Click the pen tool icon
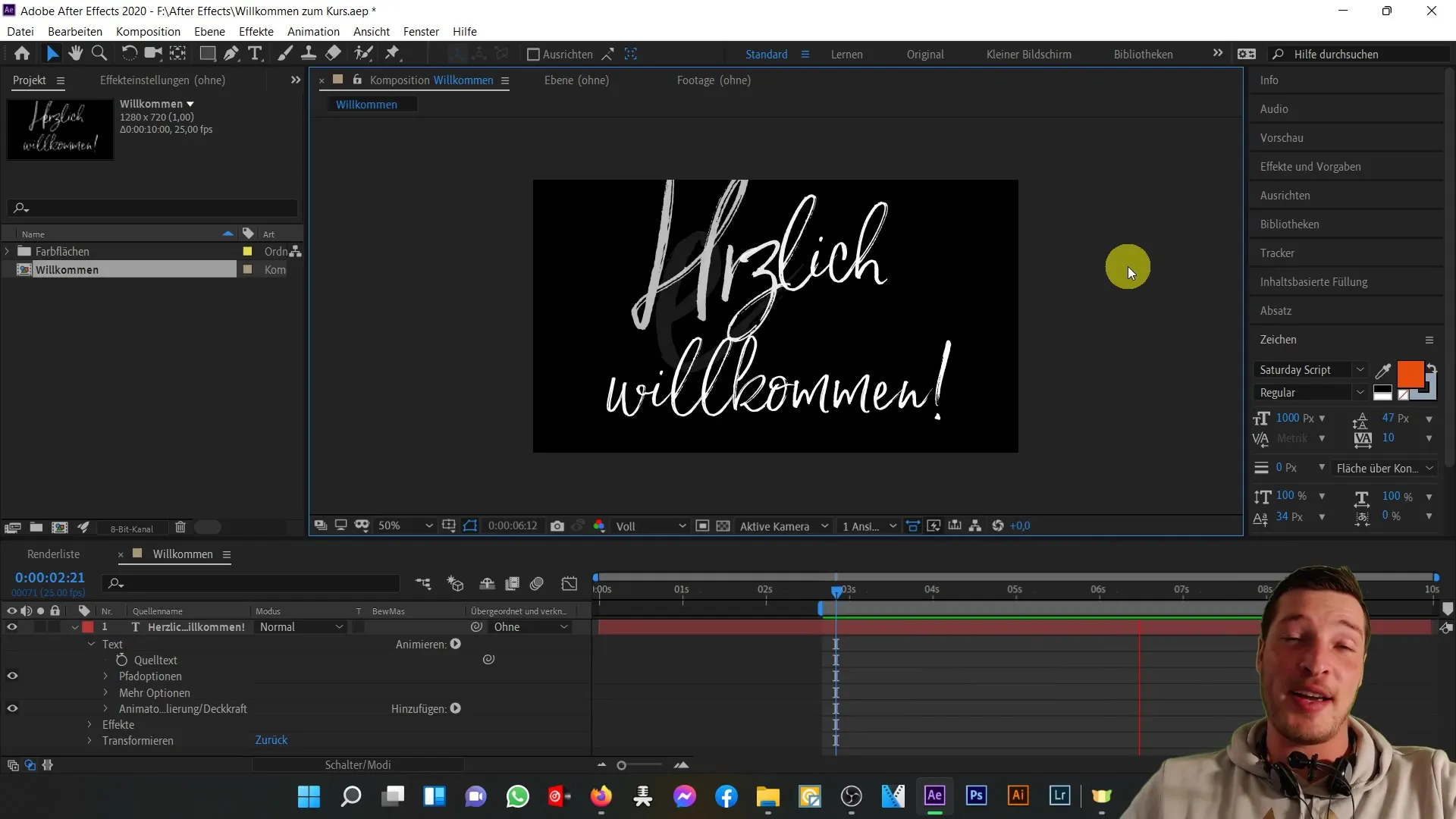1456x819 pixels. pyautogui.click(x=231, y=54)
